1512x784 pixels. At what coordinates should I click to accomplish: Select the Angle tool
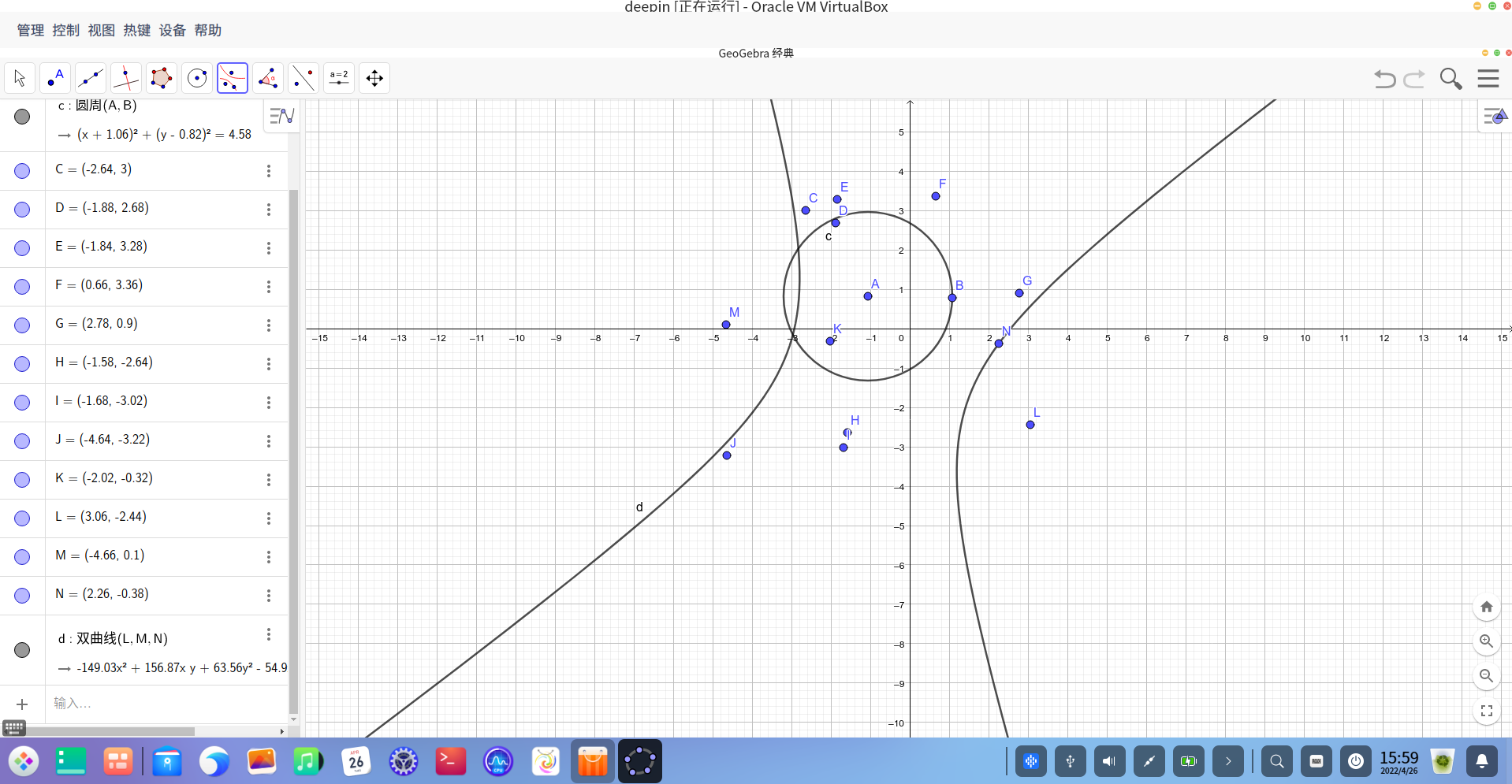[x=268, y=78]
